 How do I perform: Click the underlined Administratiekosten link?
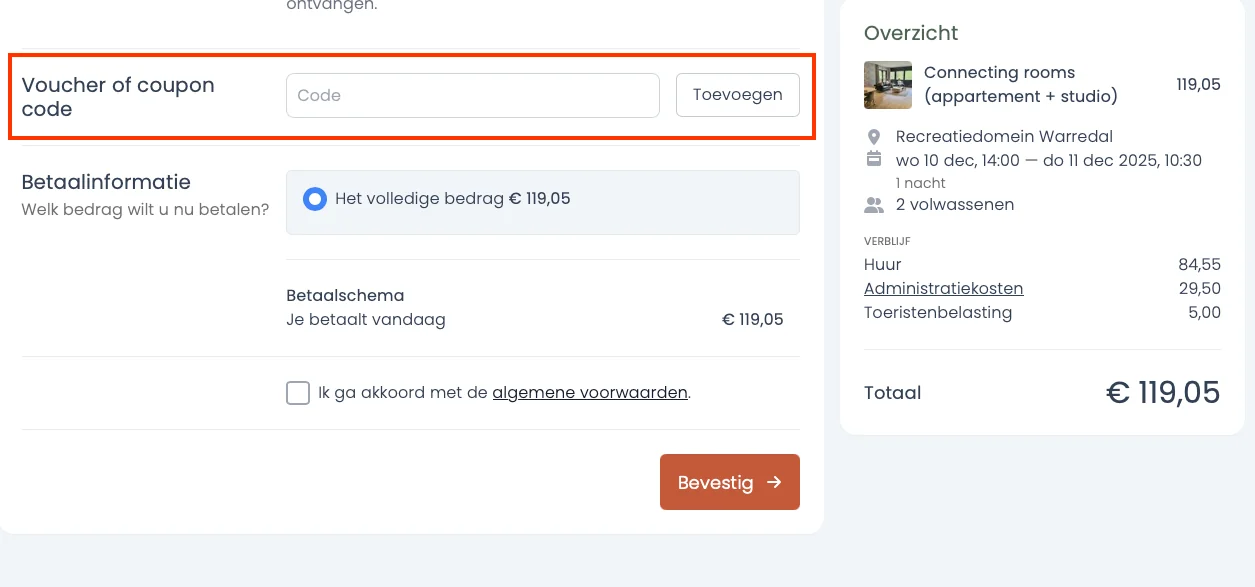(x=943, y=288)
